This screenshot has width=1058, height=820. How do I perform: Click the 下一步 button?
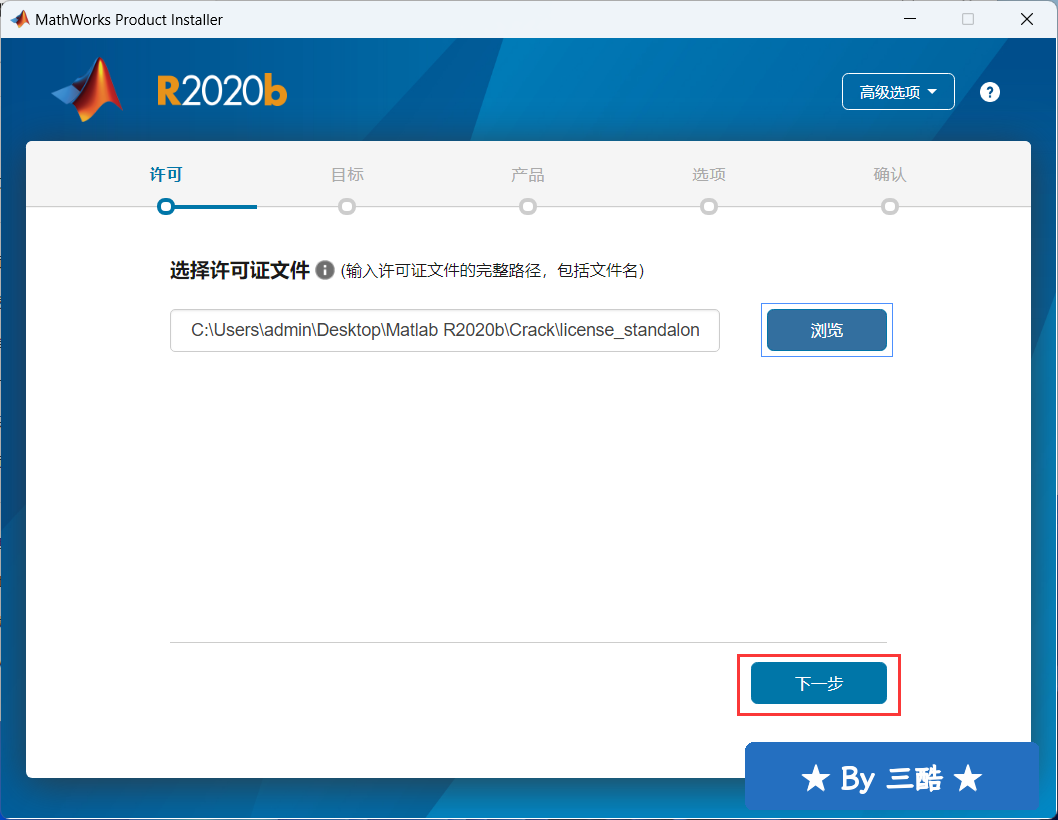818,683
